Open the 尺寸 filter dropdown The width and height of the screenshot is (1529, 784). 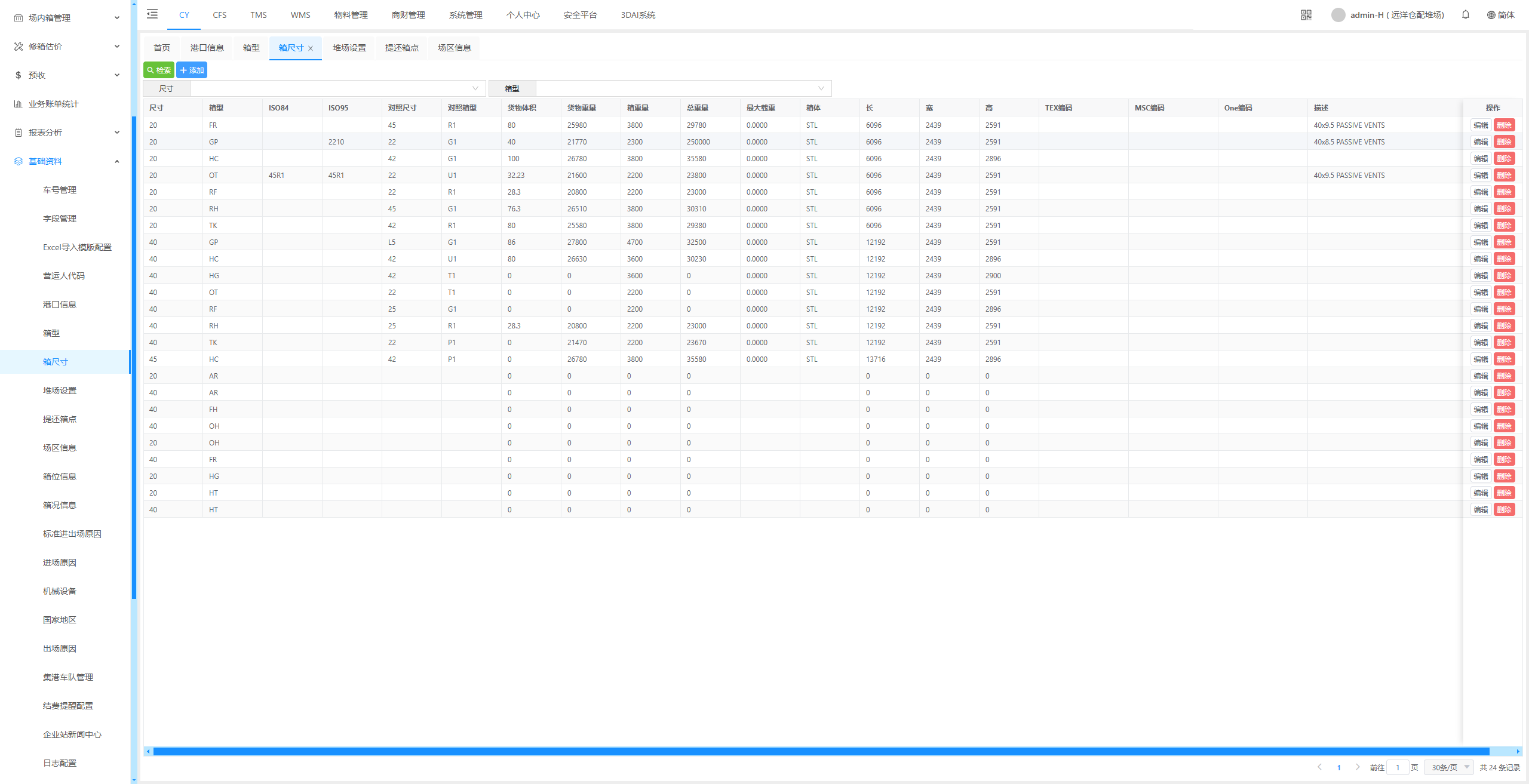coord(337,88)
